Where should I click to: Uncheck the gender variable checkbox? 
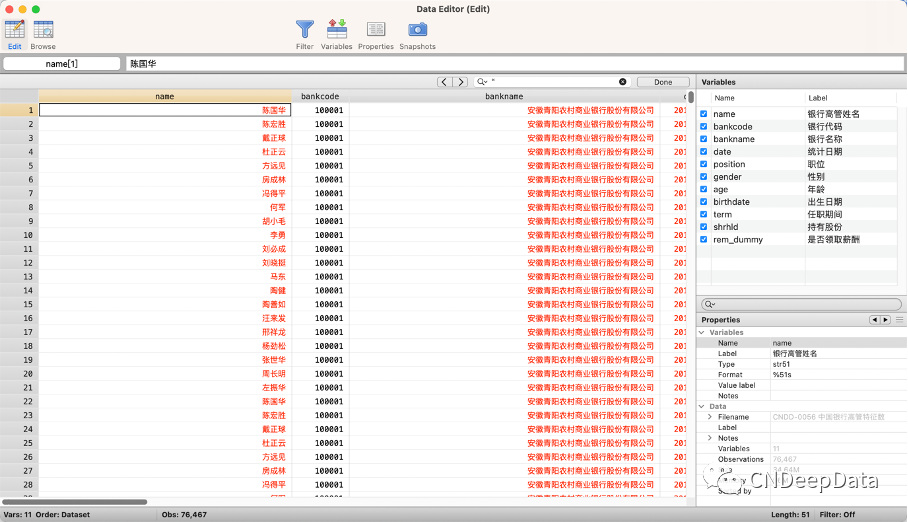click(704, 177)
